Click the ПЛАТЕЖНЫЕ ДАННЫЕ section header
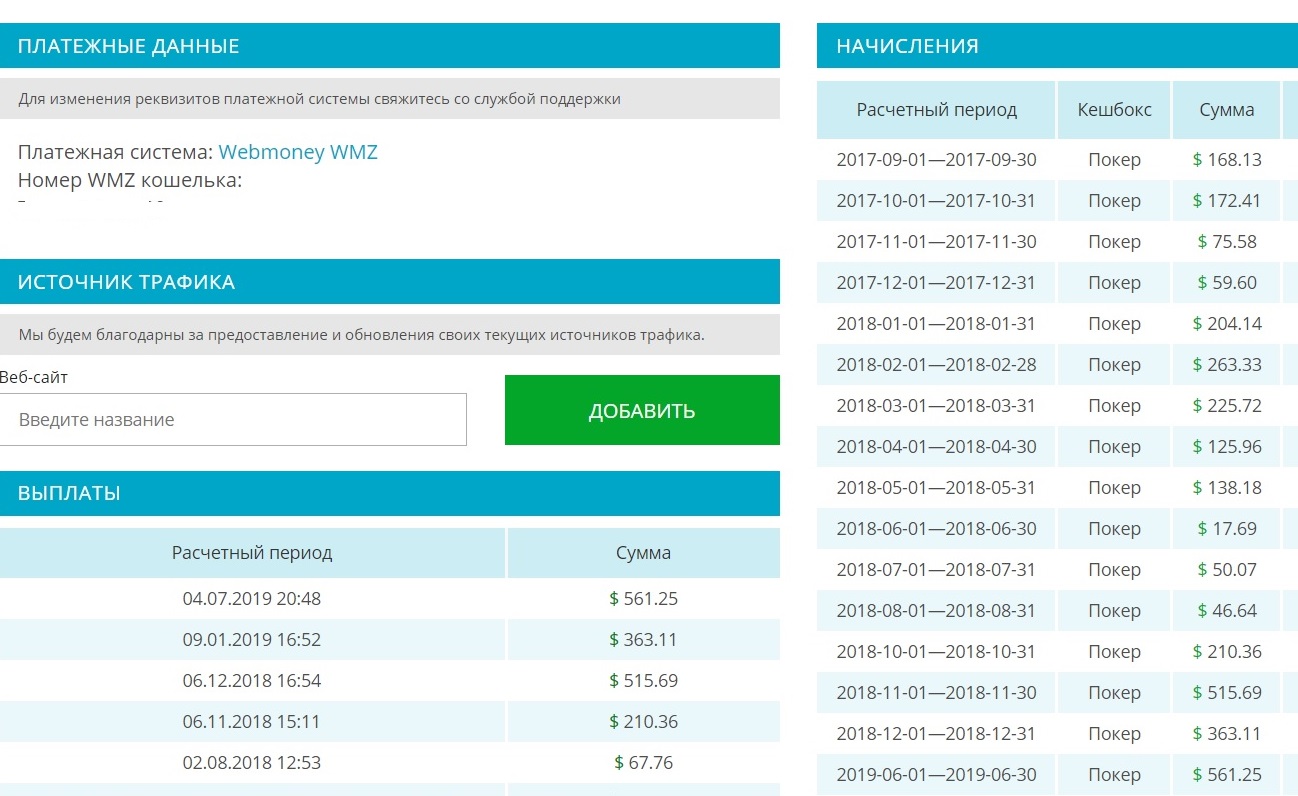This screenshot has width=1298, height=796. [390, 46]
